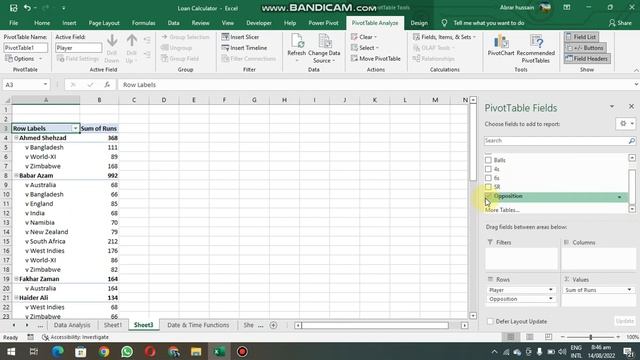
Task: Open Change Data Source
Action: point(324,49)
